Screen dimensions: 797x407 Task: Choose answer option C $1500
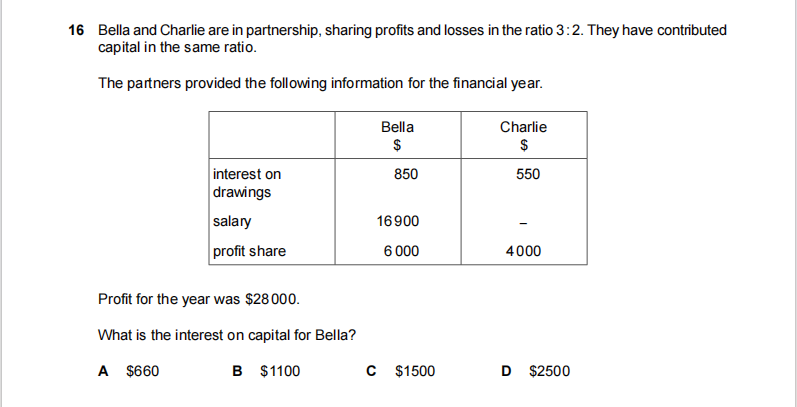pyautogui.click(x=402, y=371)
